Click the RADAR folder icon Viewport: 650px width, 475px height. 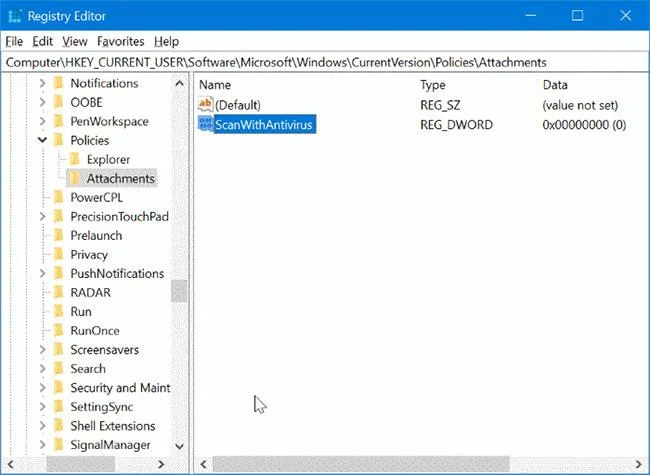[x=59, y=293]
